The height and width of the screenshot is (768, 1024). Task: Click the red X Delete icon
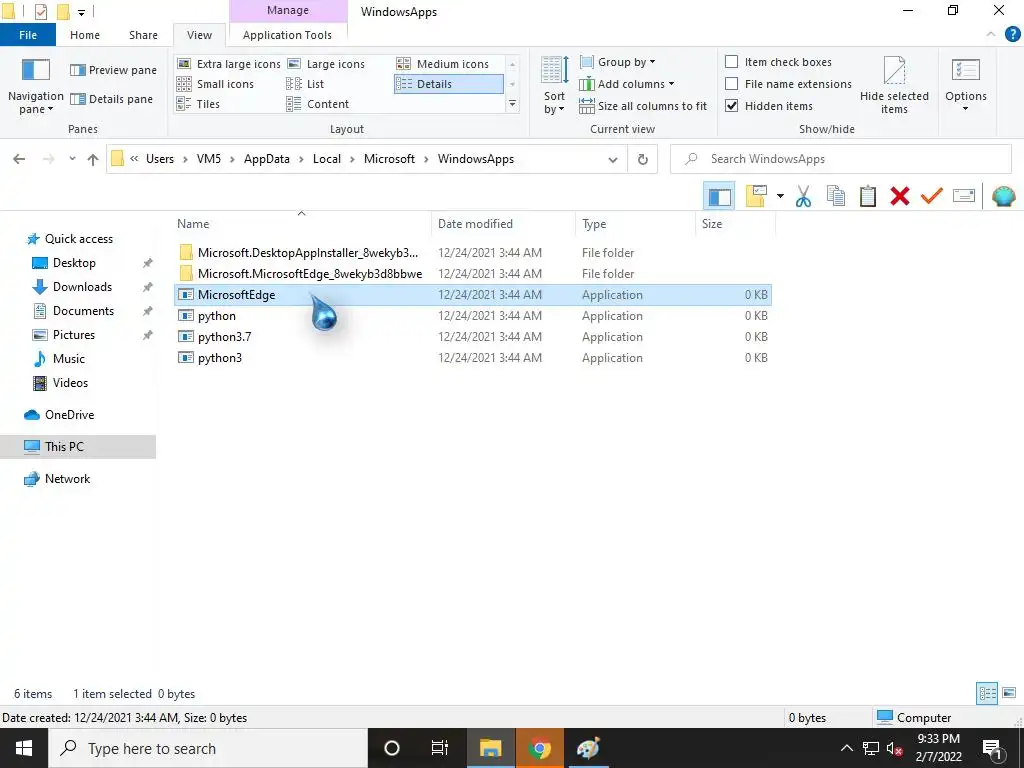(x=899, y=196)
